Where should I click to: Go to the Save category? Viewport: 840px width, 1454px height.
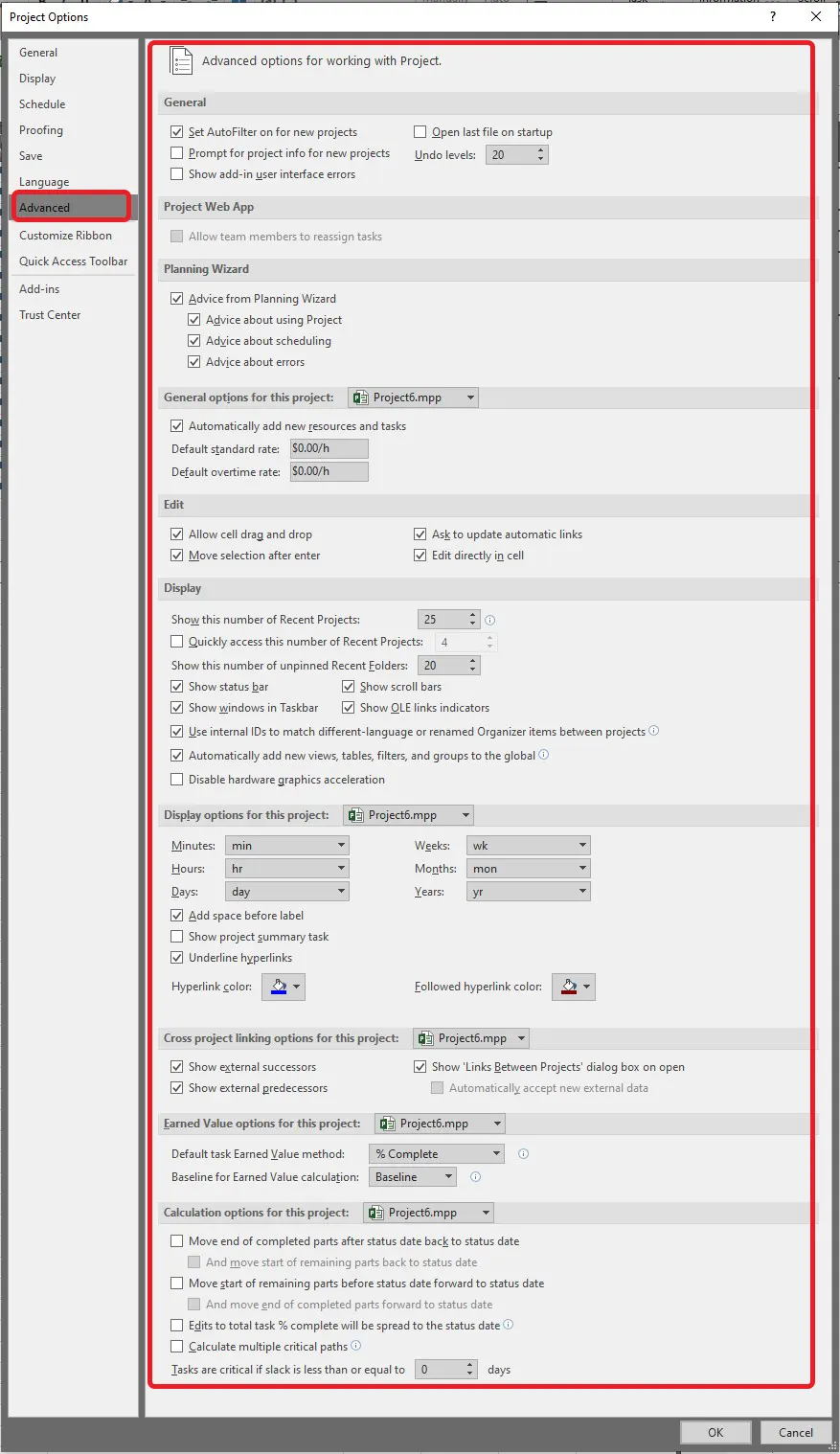tap(73, 156)
